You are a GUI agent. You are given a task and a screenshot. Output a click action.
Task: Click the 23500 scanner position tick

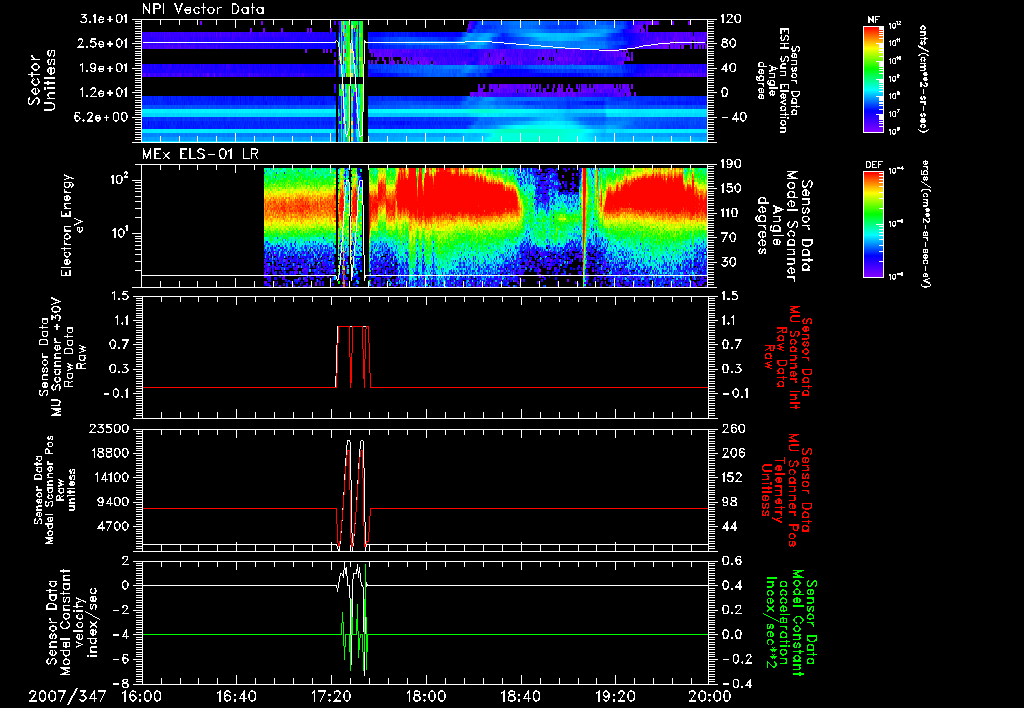point(110,428)
